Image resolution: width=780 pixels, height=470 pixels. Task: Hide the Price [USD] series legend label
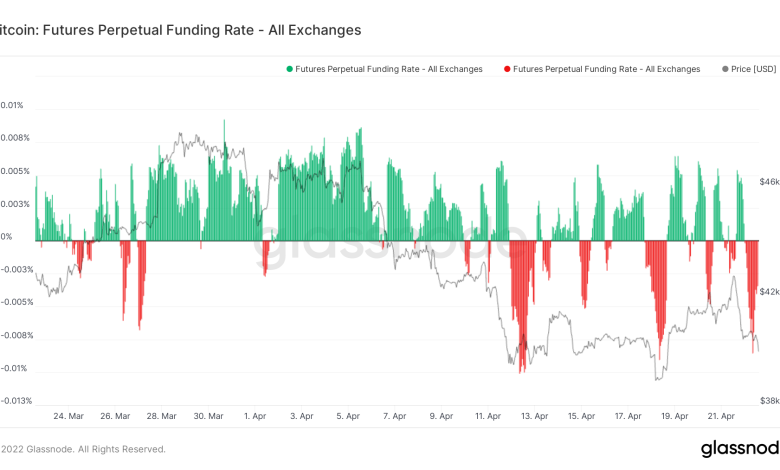(x=754, y=69)
